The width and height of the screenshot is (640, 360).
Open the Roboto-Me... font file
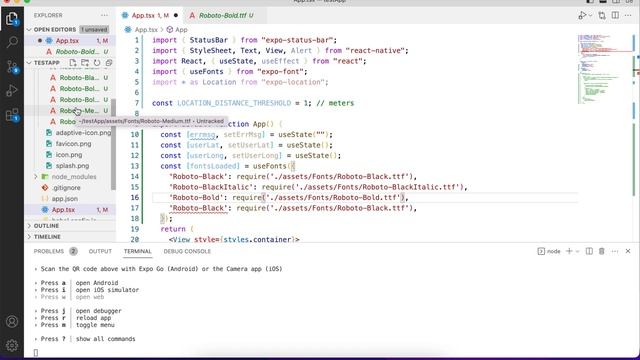tap(79, 111)
